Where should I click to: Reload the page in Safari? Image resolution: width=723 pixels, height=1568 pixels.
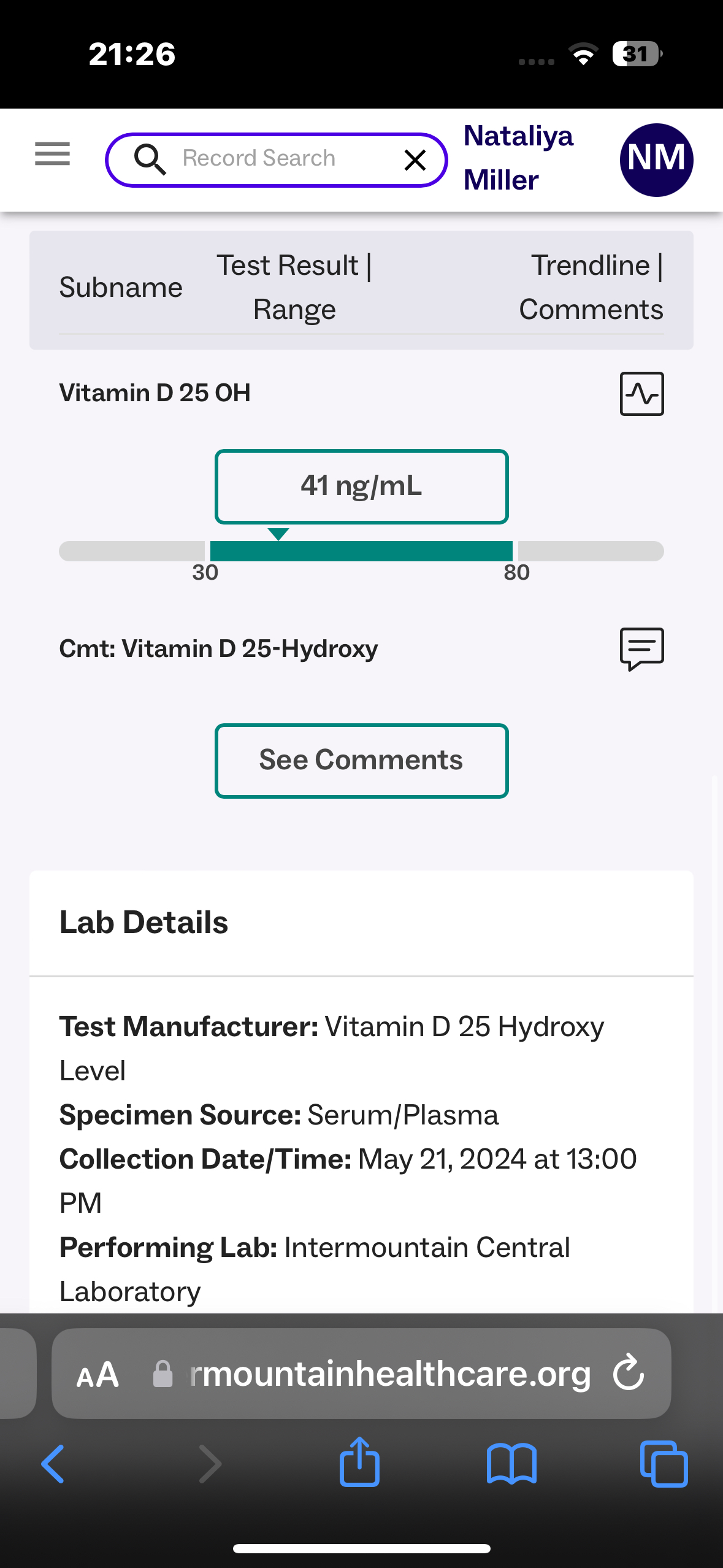pos(629,1372)
